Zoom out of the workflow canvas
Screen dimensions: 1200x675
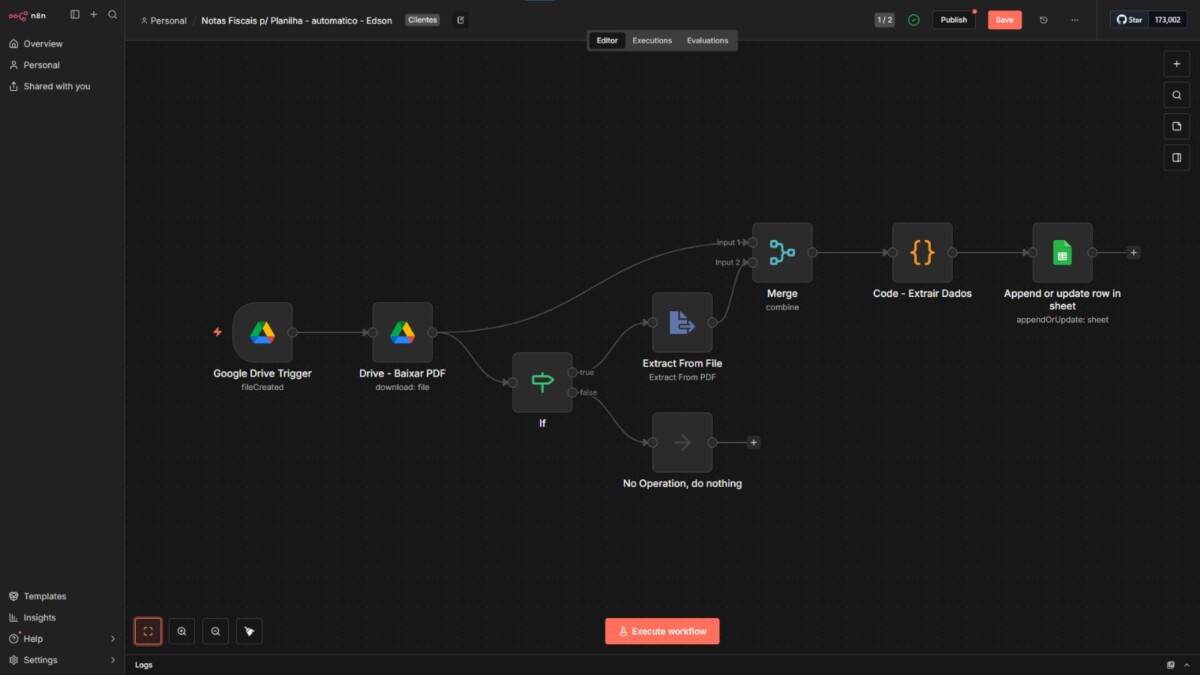215,631
